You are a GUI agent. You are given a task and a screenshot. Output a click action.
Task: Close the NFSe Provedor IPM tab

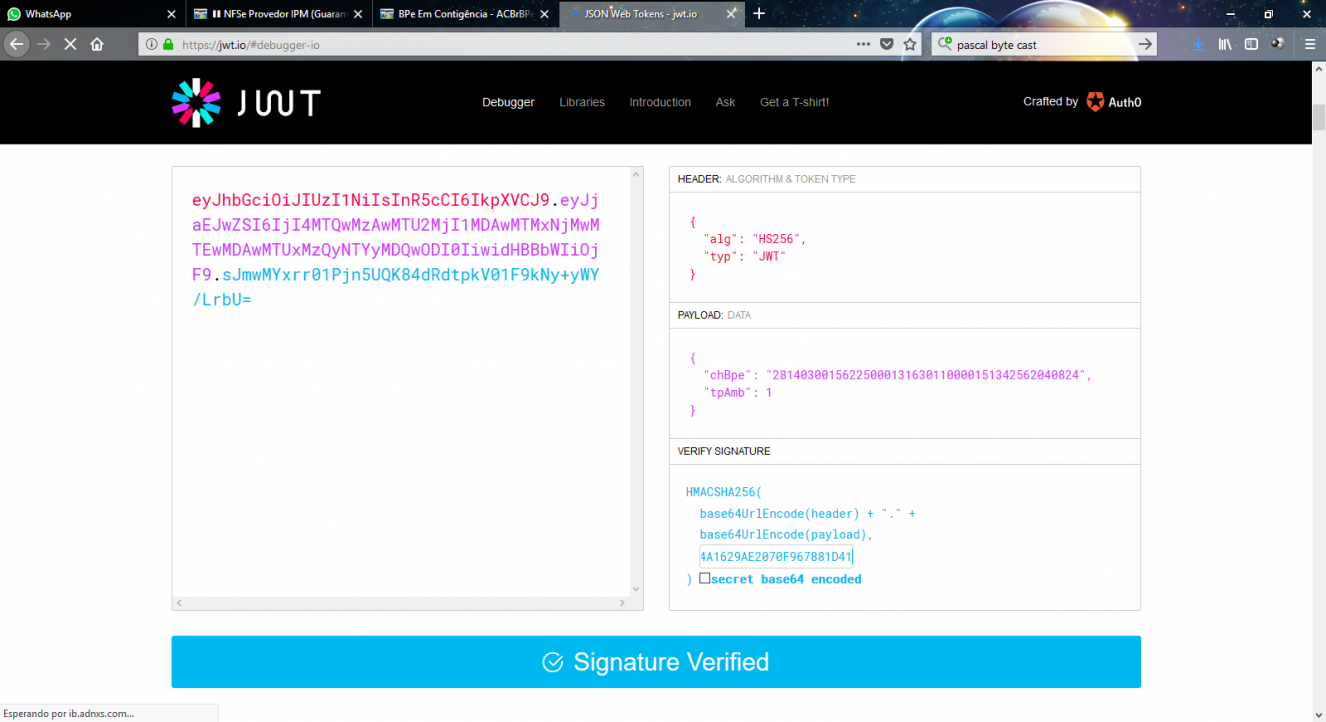coord(358,14)
